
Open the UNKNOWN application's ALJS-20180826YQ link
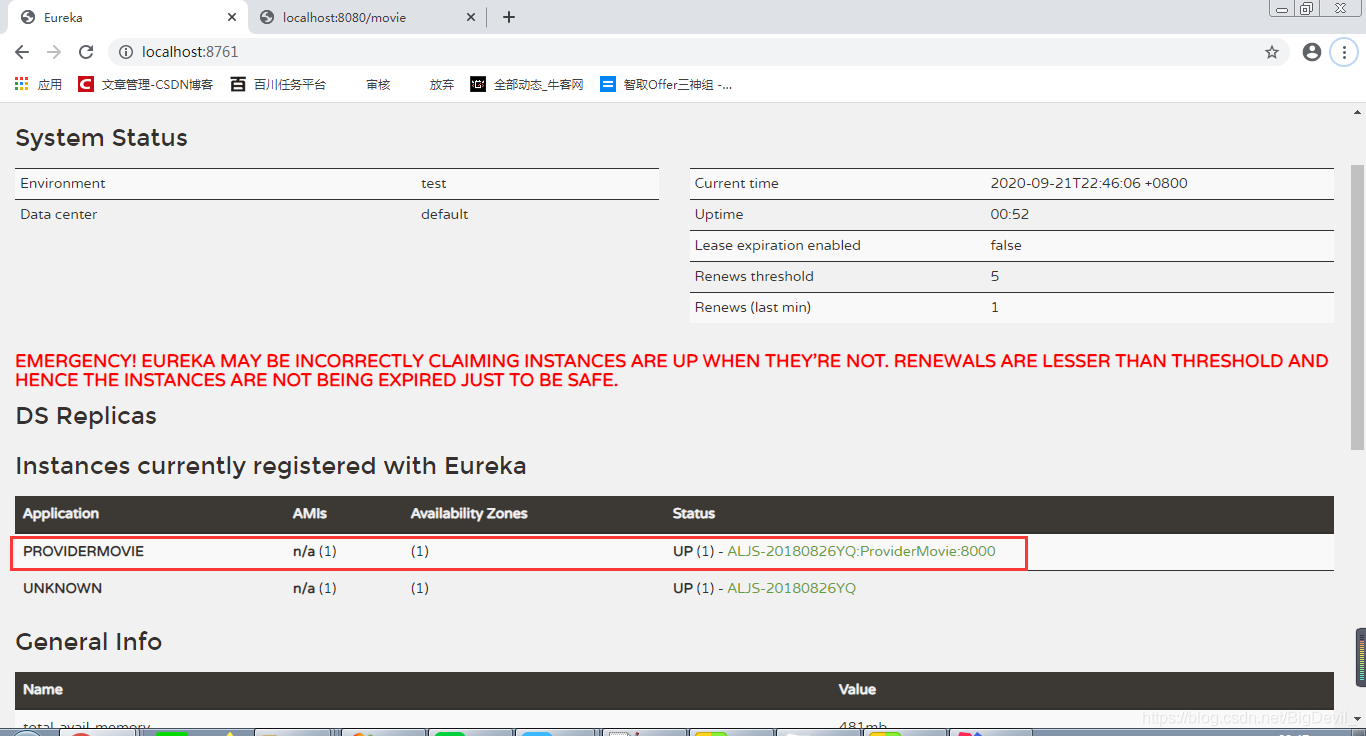click(x=791, y=588)
